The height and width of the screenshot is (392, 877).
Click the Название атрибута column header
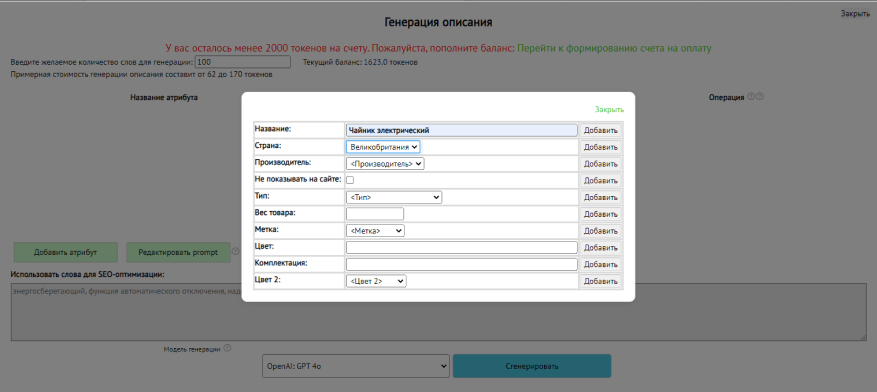(164, 97)
